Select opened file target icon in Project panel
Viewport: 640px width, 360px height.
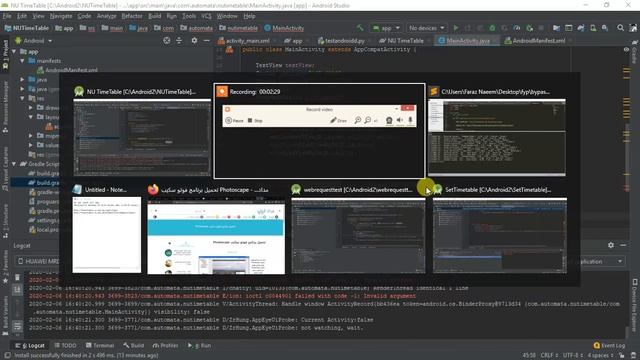(x=167, y=40)
